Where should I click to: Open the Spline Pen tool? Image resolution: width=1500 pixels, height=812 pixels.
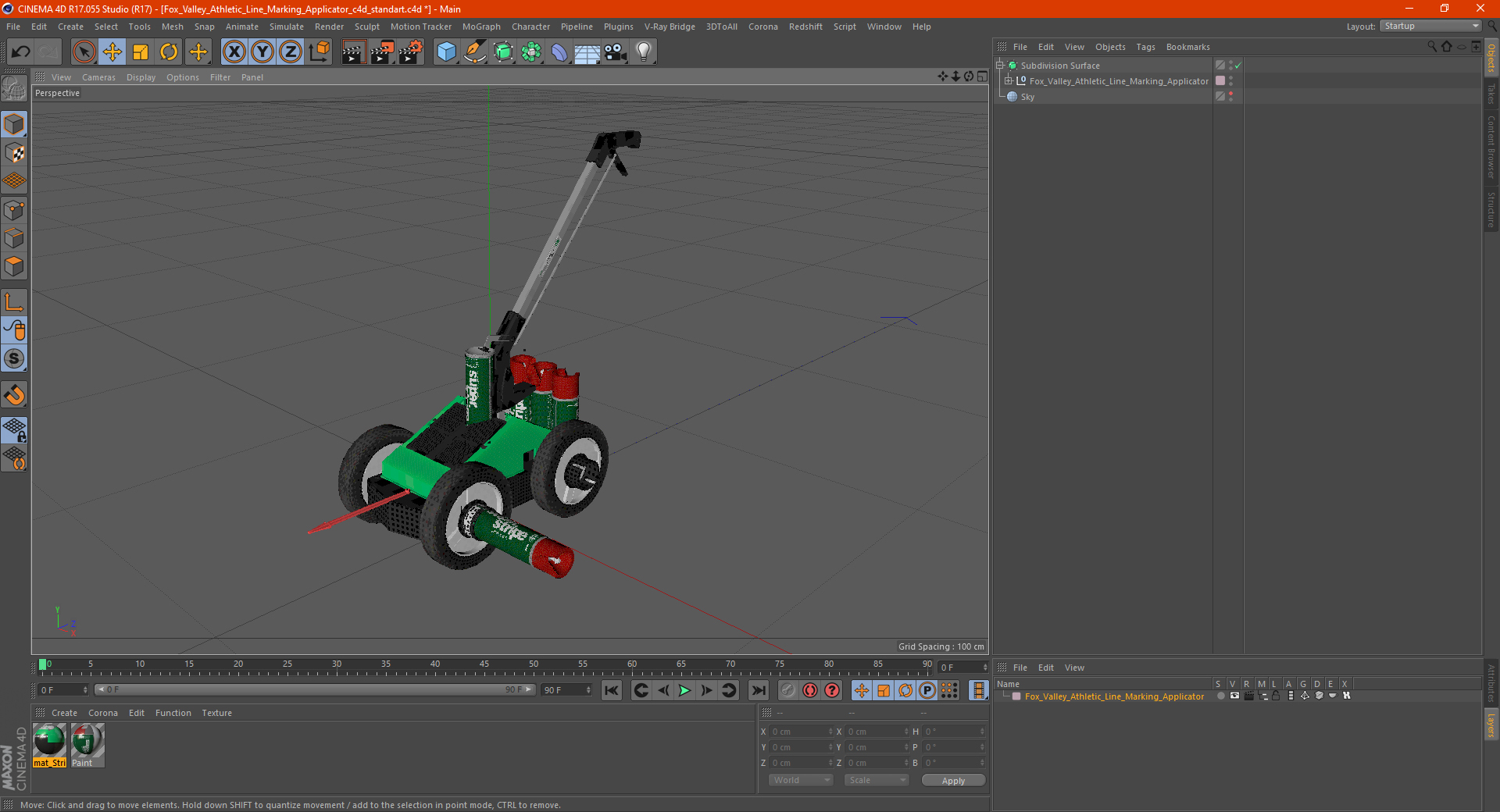[x=475, y=52]
